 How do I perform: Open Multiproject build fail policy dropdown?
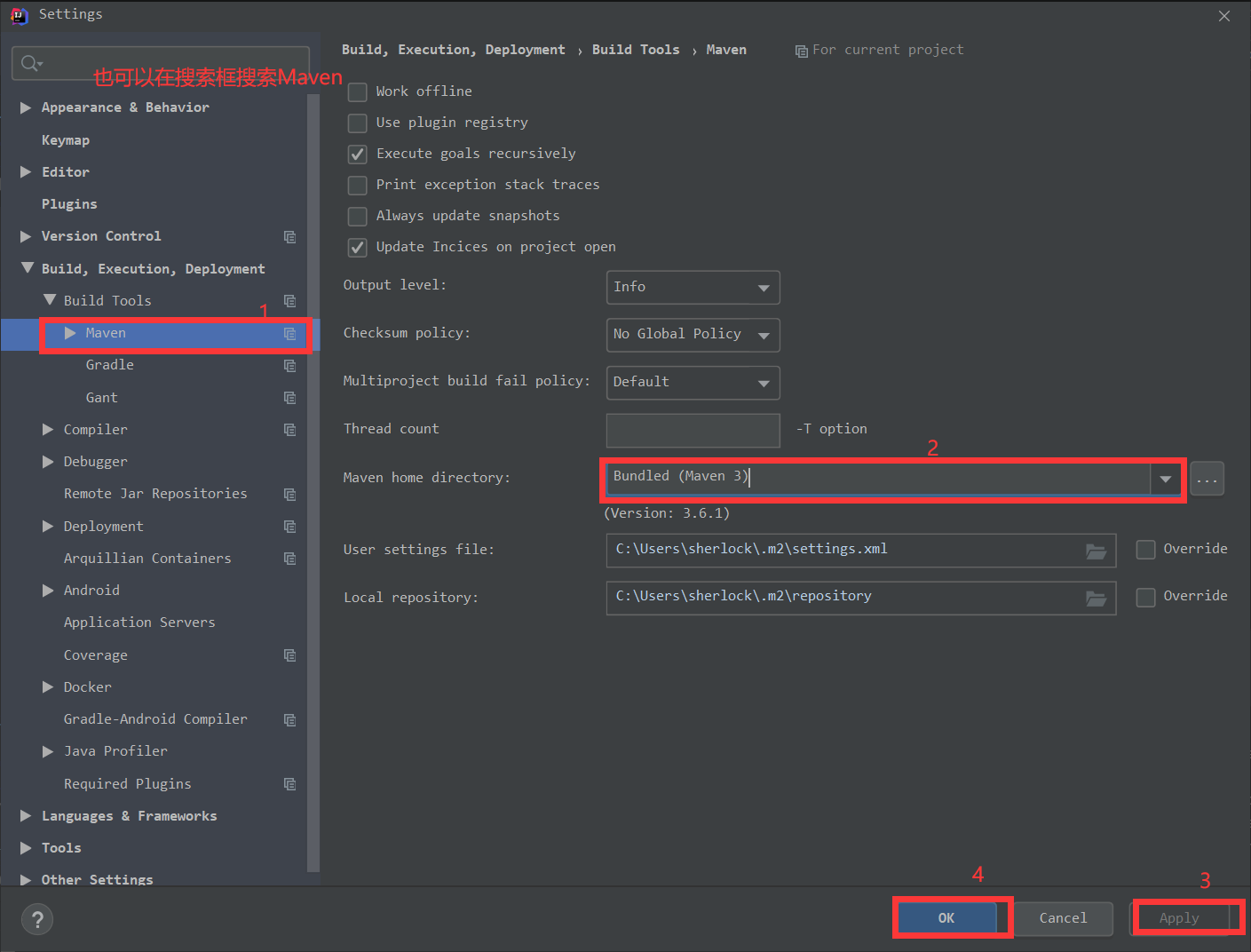coord(693,383)
